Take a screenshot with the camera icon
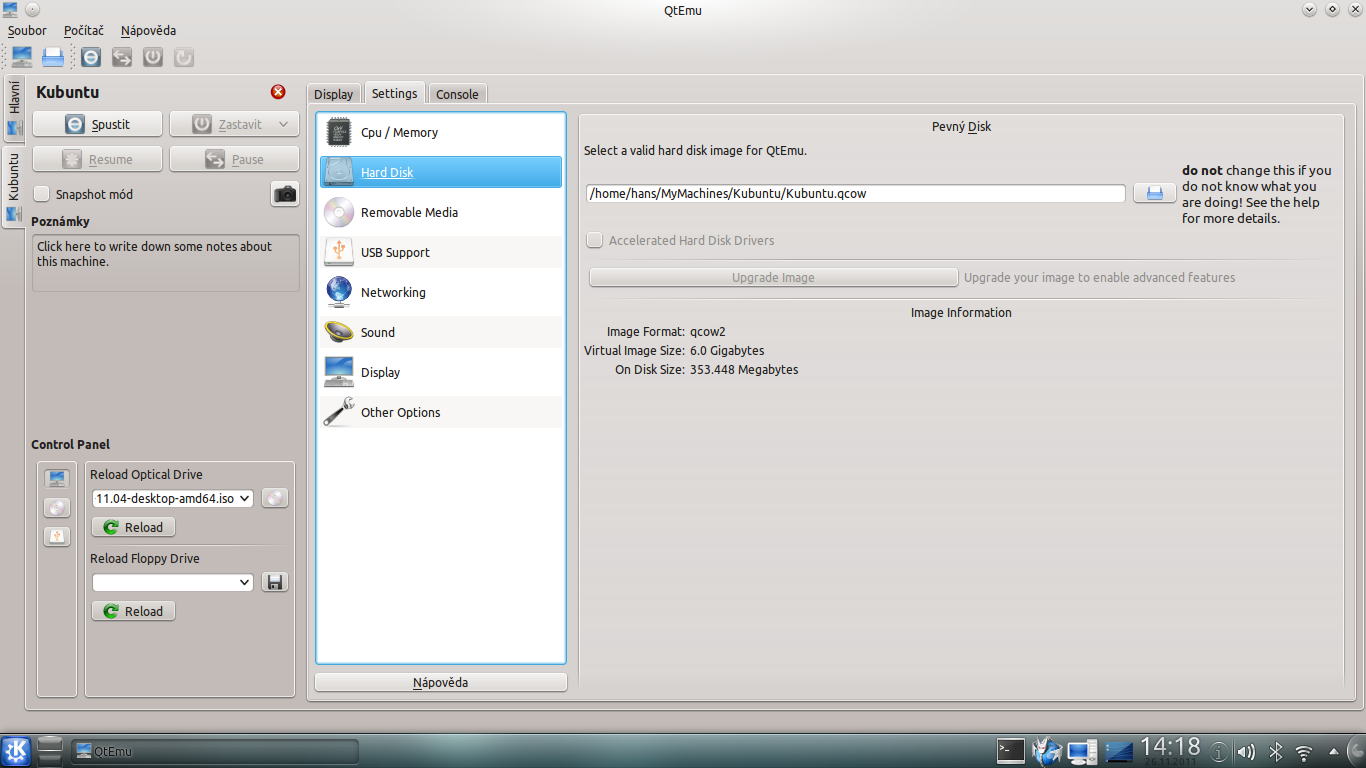This screenshot has width=1366, height=768. (285, 194)
